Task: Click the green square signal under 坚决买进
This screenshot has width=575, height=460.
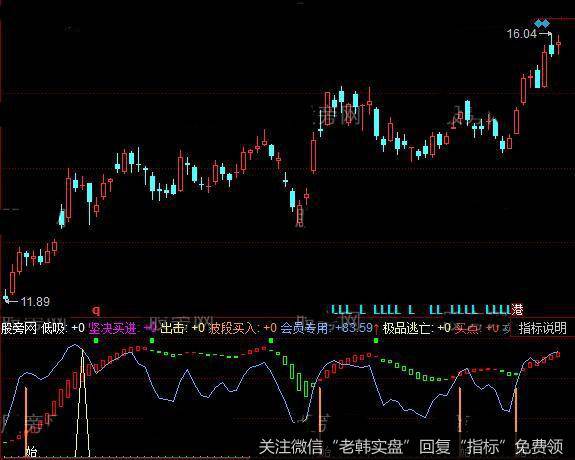Action: tap(96, 341)
